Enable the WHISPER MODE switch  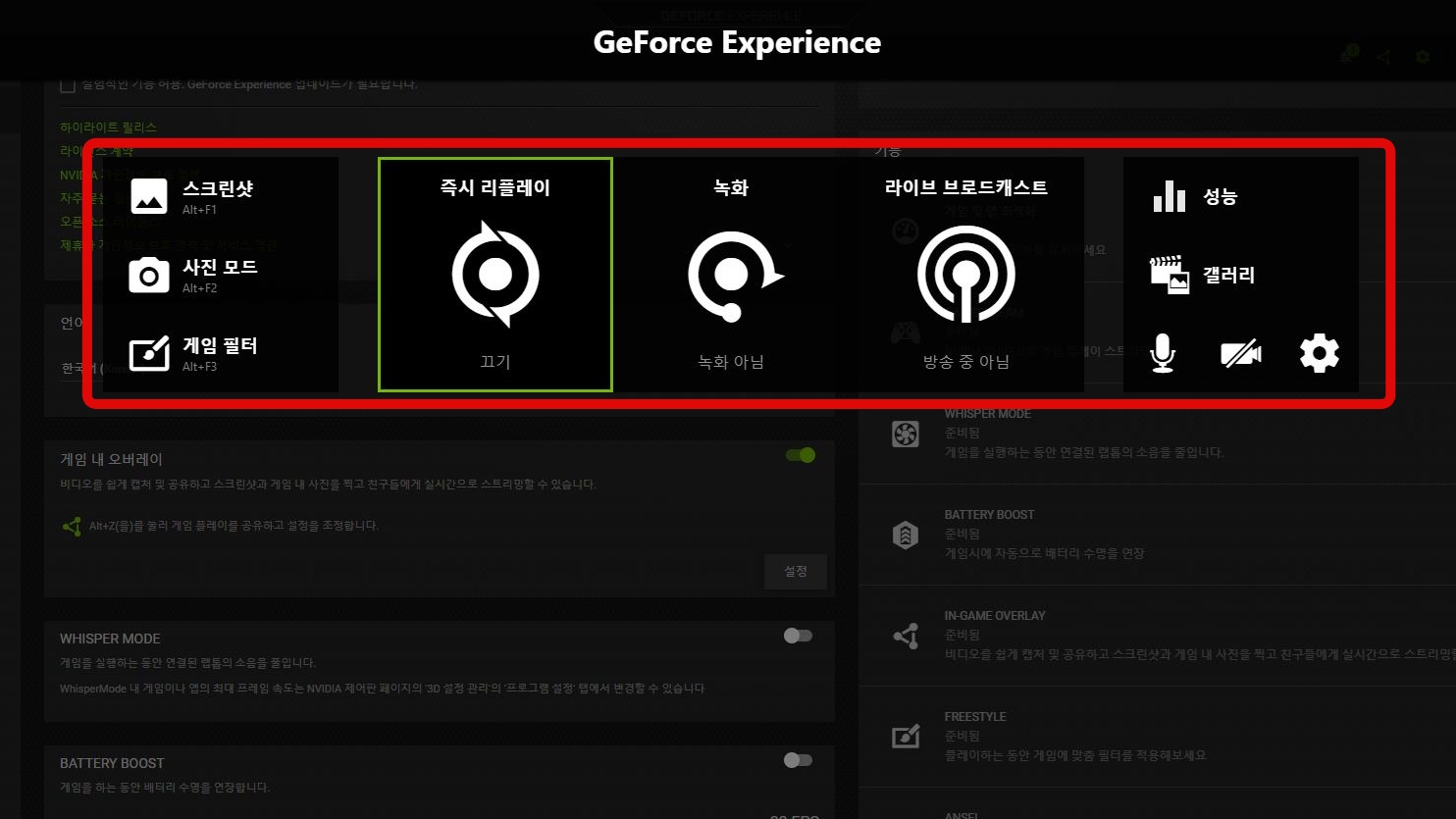pos(798,636)
